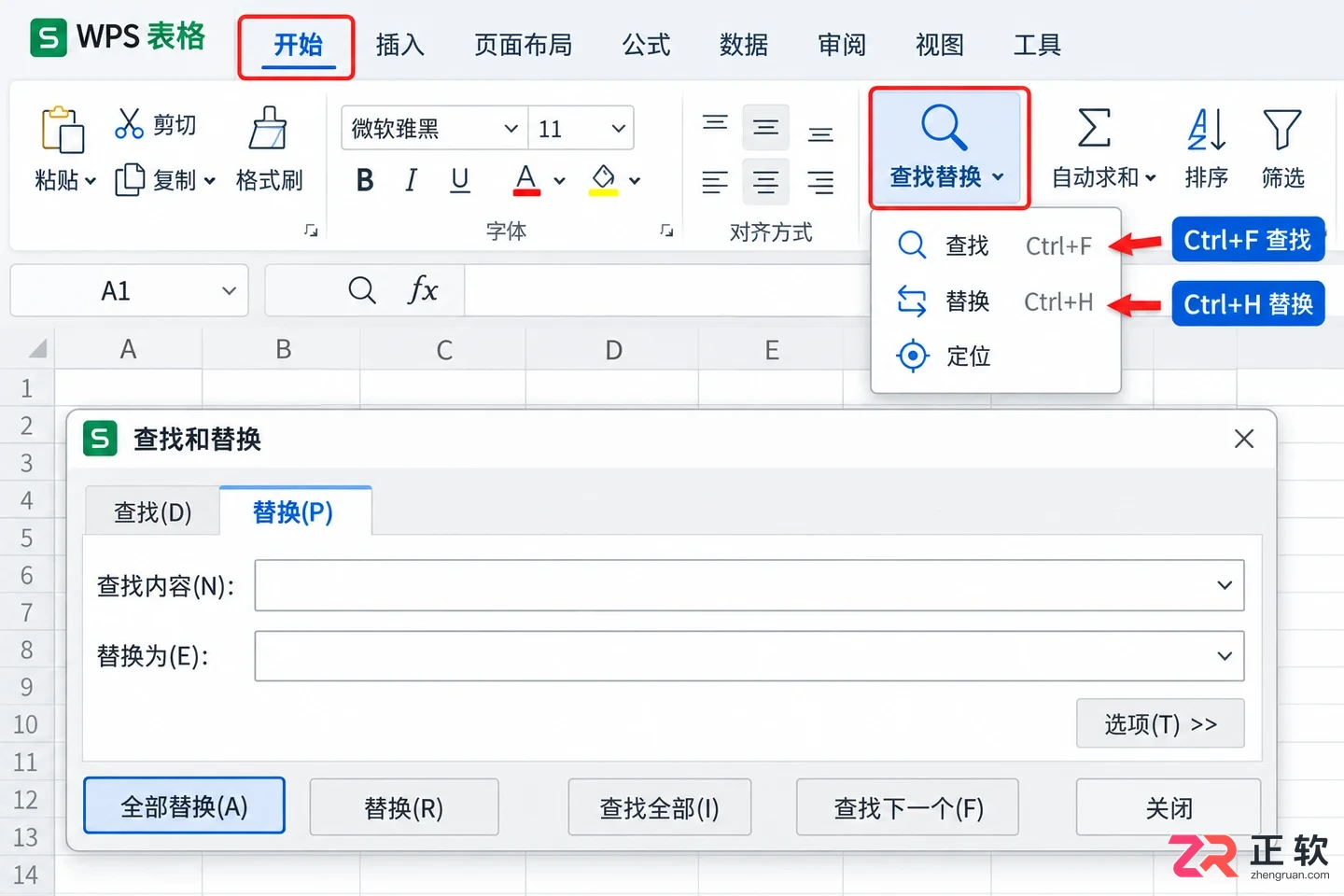Screen dimensions: 1344x896
Task: Underline text using the U icon
Action: coord(459,180)
